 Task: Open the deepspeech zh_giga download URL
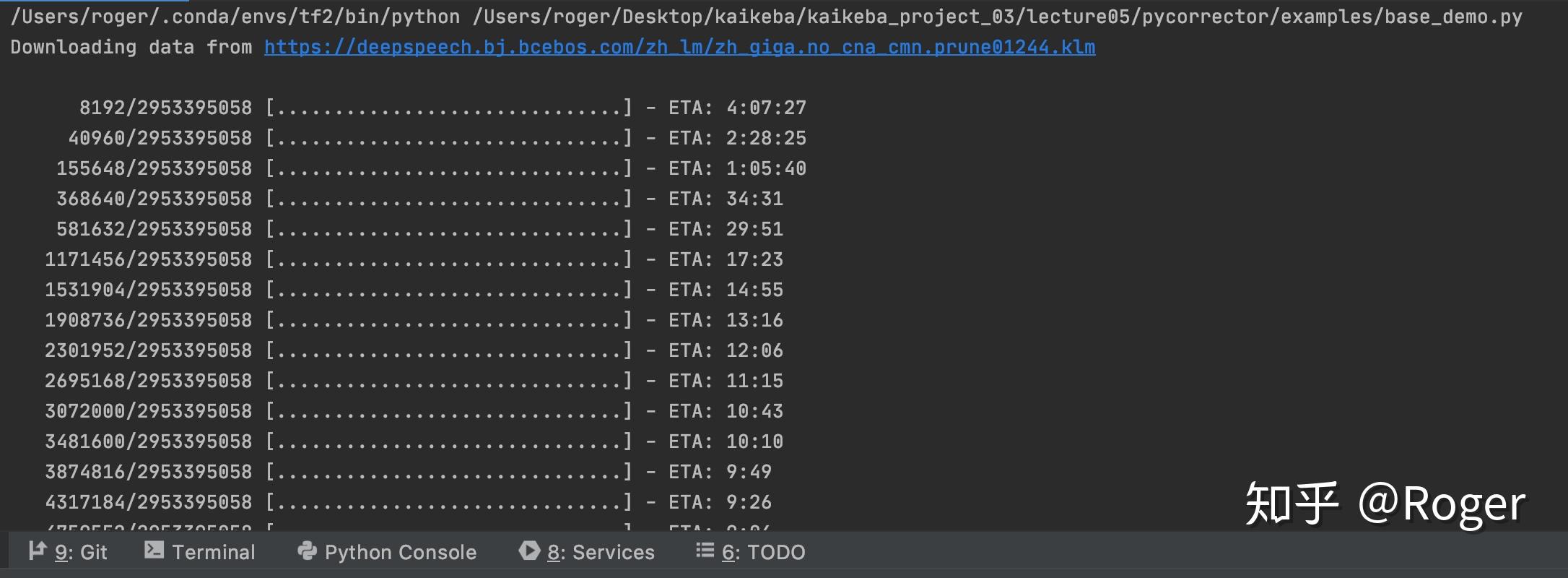coord(679,48)
